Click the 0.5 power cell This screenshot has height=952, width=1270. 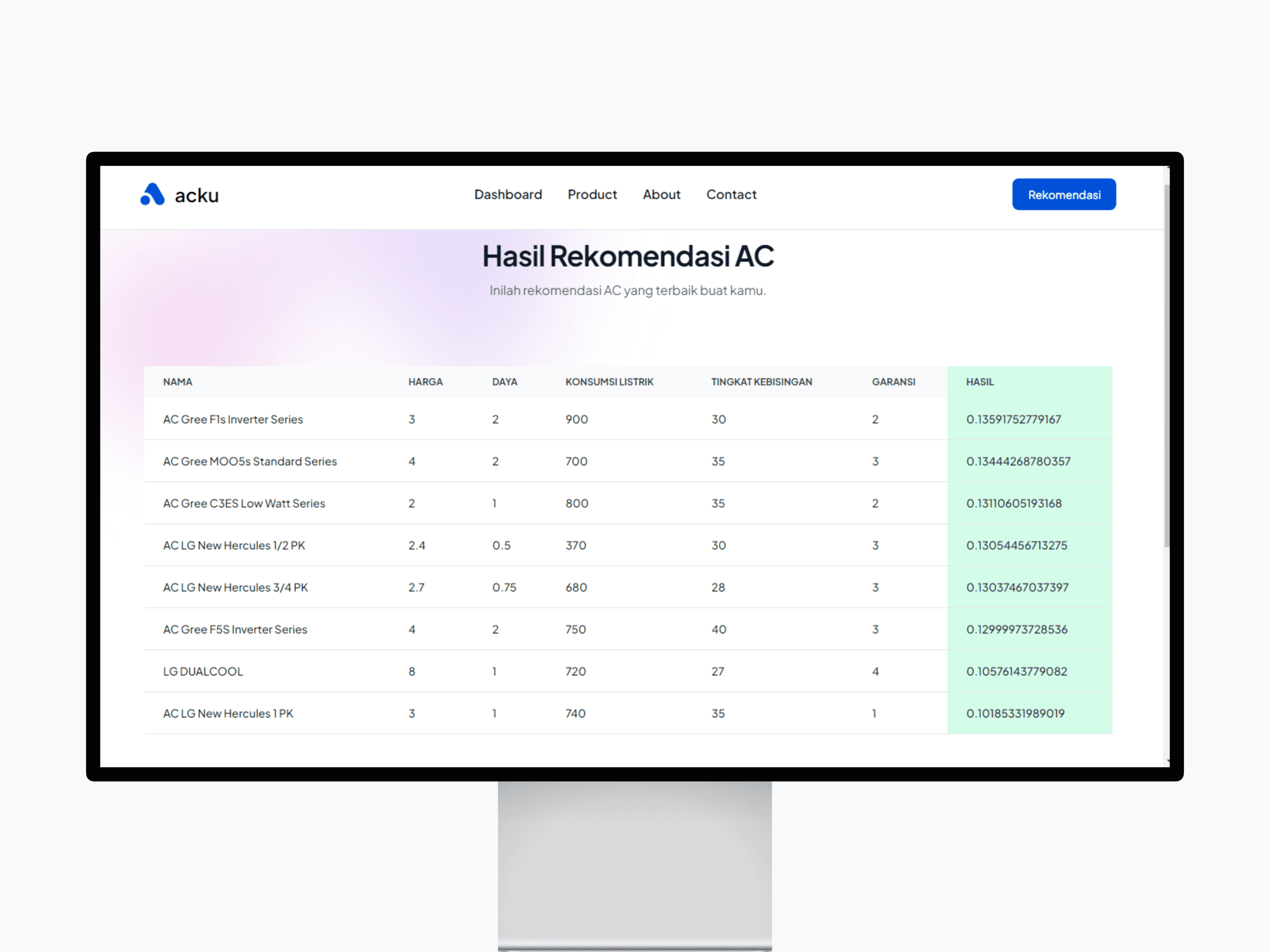pyautogui.click(x=501, y=546)
